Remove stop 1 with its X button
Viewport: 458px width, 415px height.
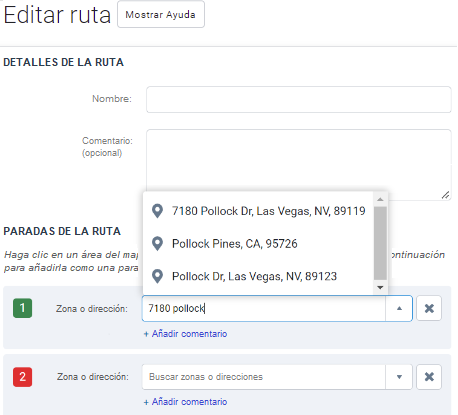pyautogui.click(x=429, y=308)
